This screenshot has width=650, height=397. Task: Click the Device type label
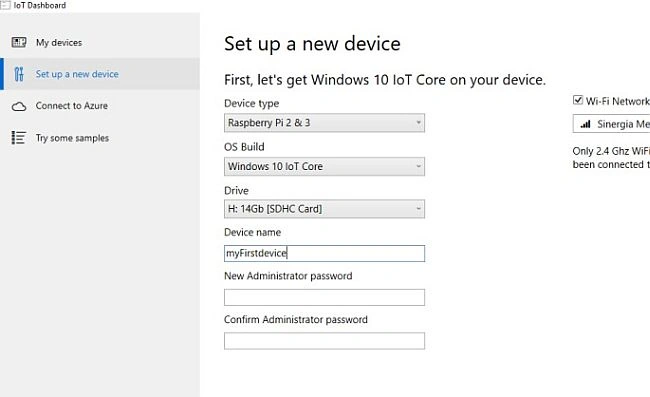[x=251, y=103]
